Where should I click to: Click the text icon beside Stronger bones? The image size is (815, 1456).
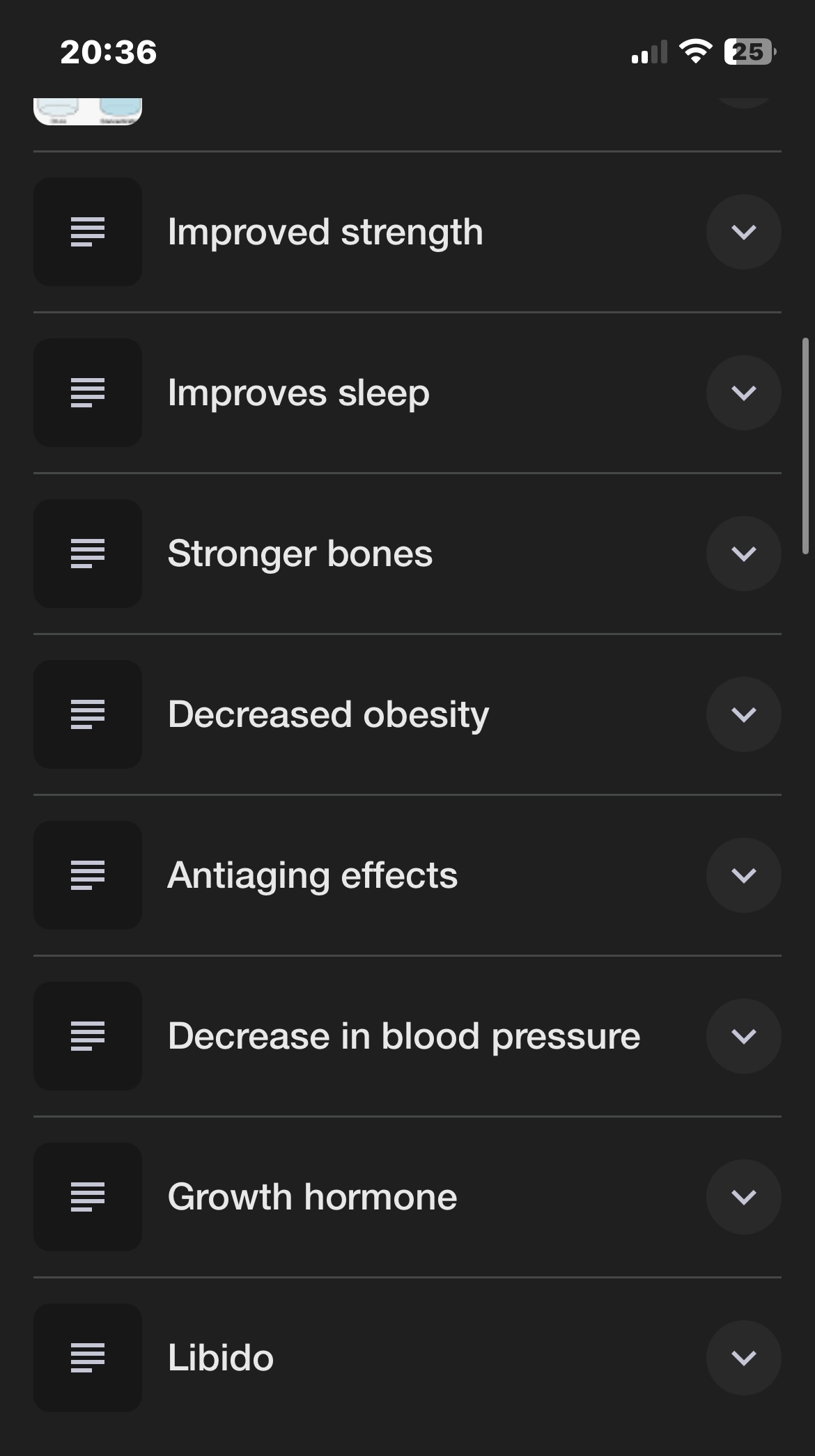pyautogui.click(x=88, y=554)
